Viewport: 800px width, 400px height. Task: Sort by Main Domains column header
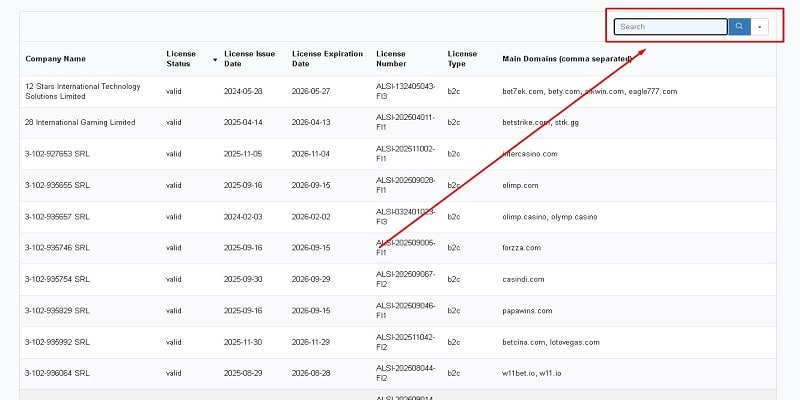point(567,59)
